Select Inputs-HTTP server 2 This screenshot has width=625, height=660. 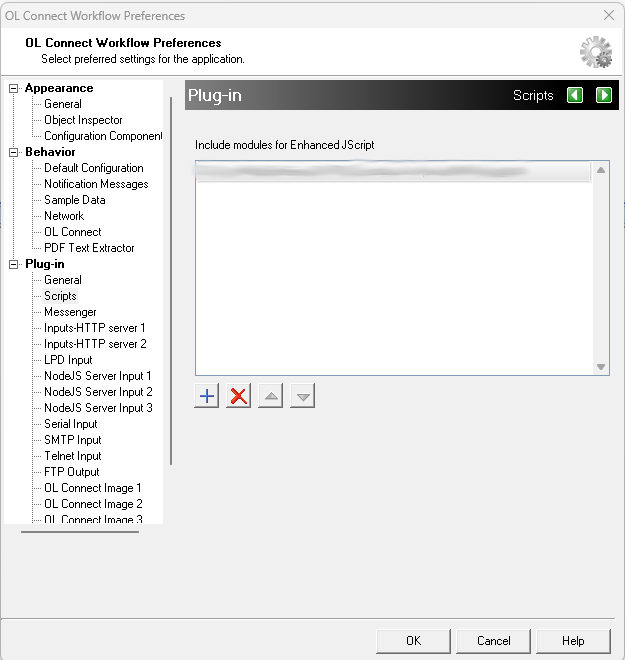(95, 344)
